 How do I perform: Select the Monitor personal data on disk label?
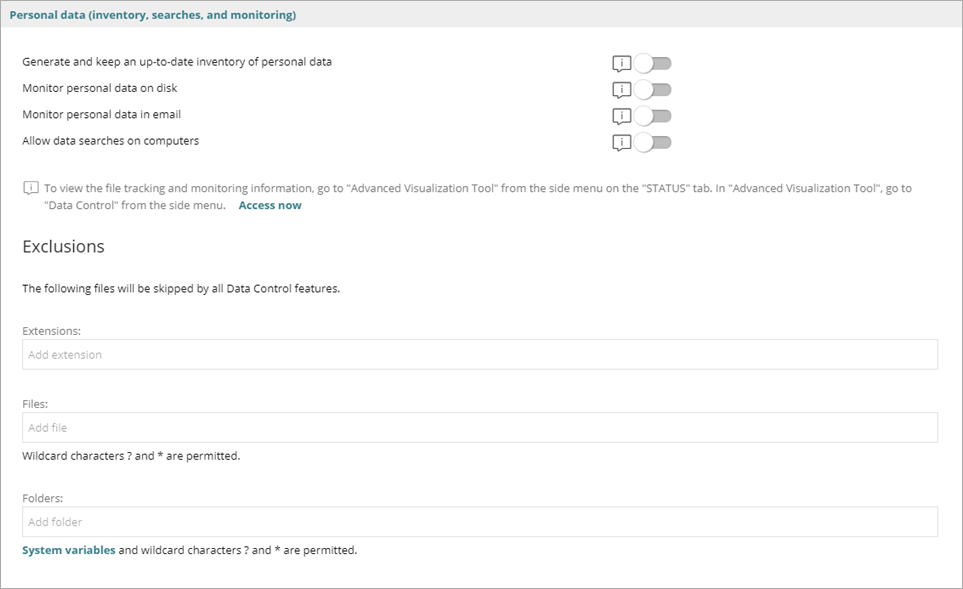point(100,88)
